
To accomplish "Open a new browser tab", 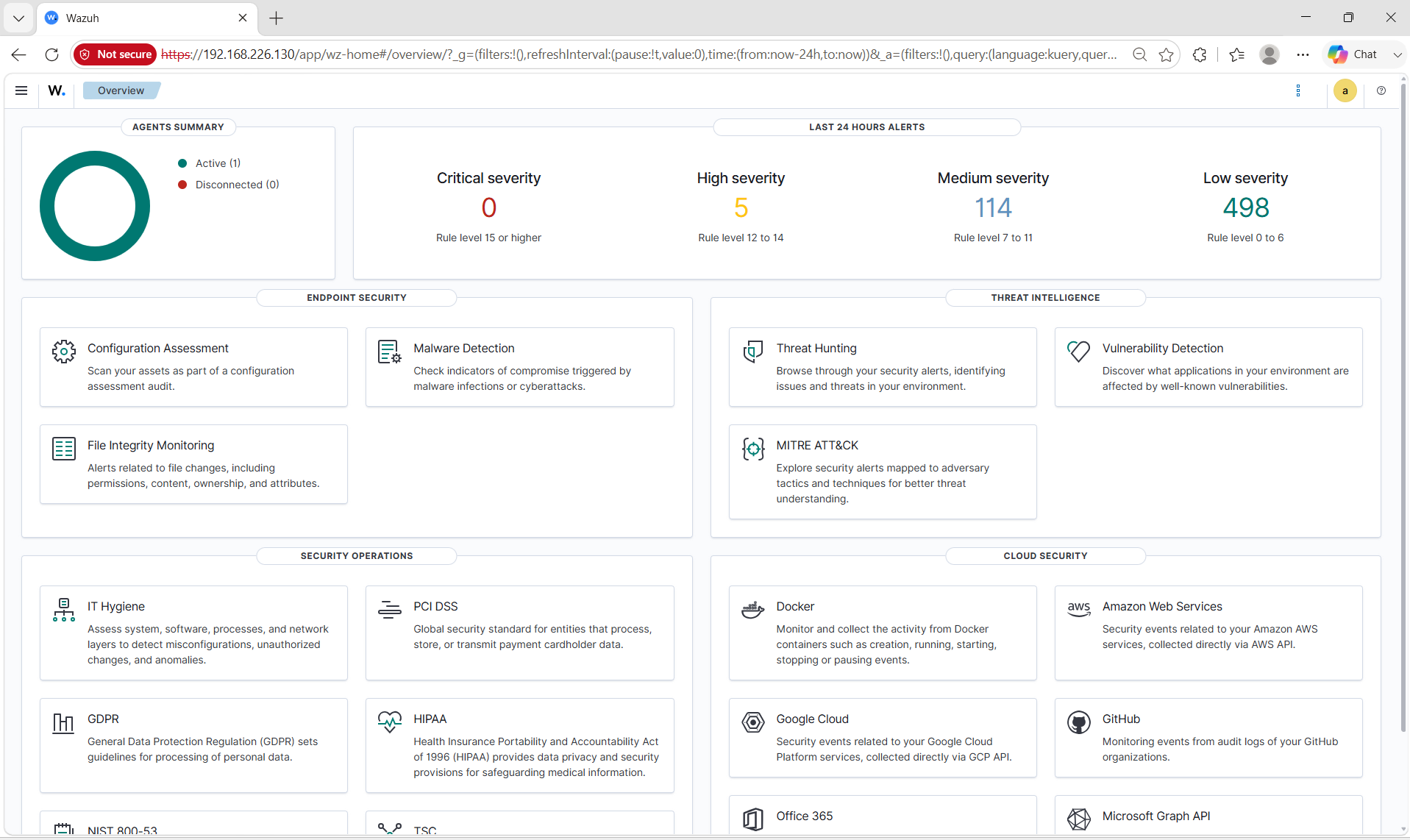I will pyautogui.click(x=276, y=18).
